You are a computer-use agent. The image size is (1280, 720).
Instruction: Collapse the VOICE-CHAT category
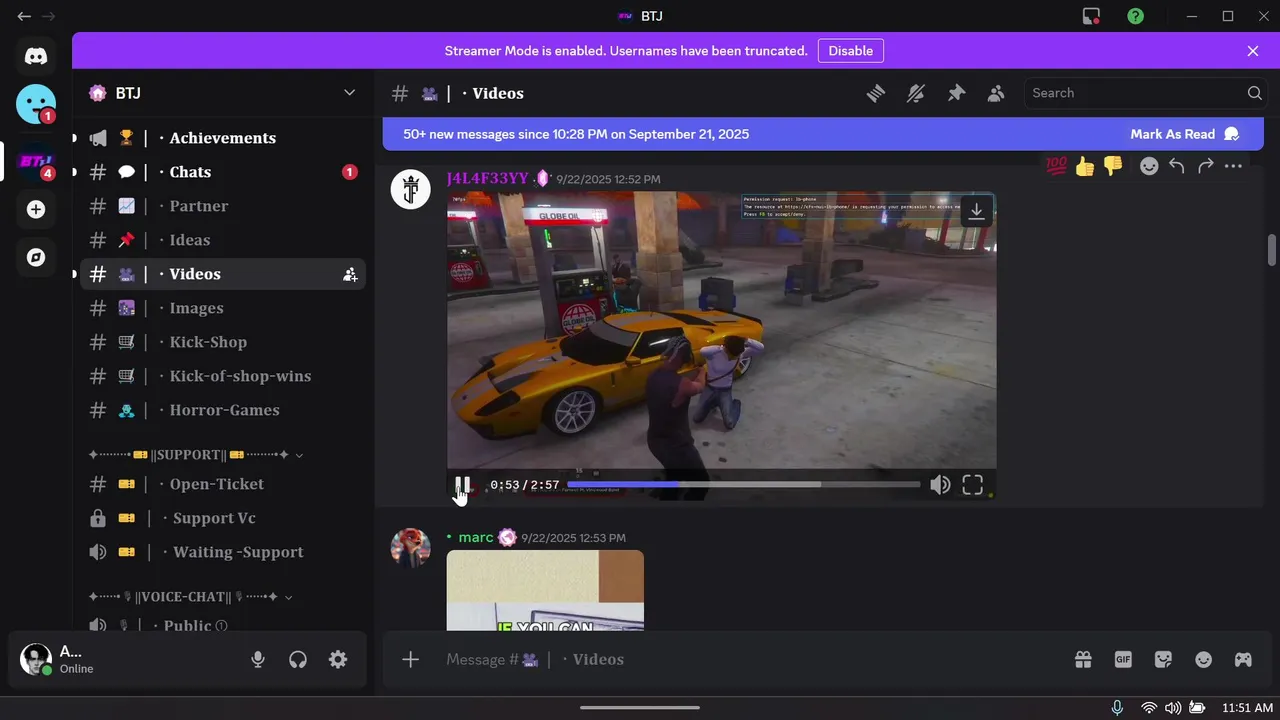click(x=191, y=597)
